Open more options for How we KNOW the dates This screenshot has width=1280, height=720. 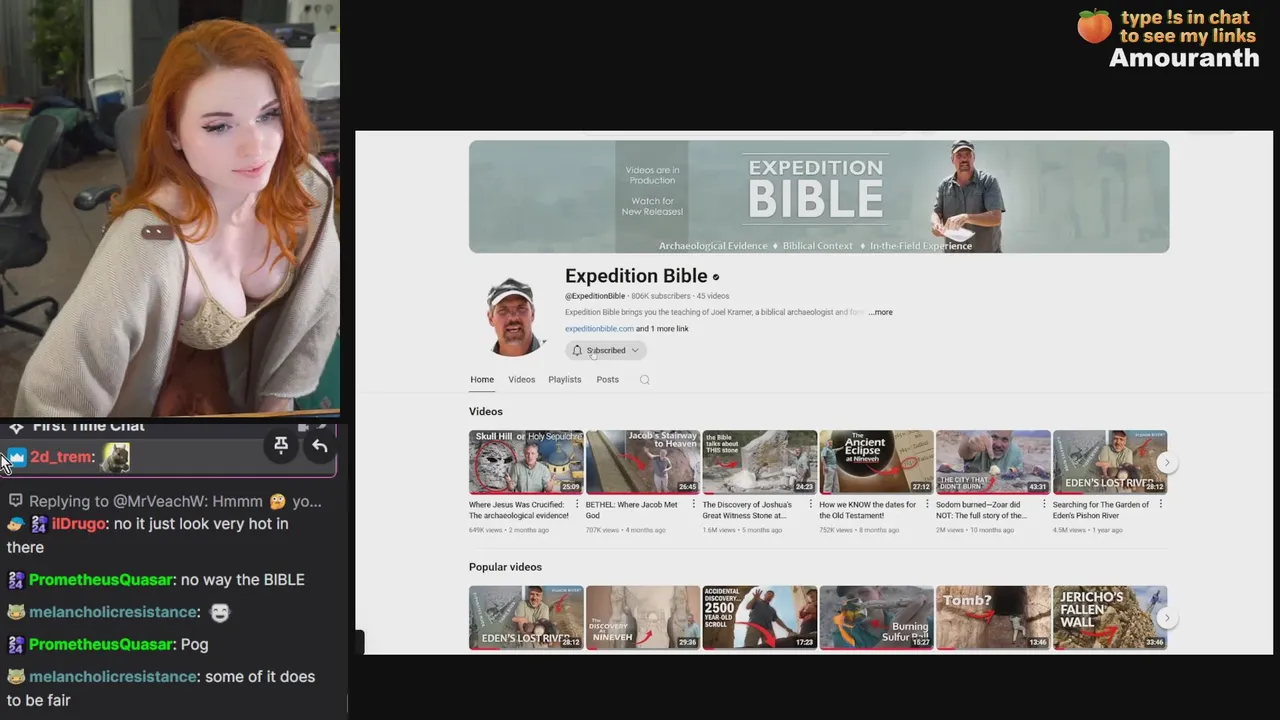point(927,505)
